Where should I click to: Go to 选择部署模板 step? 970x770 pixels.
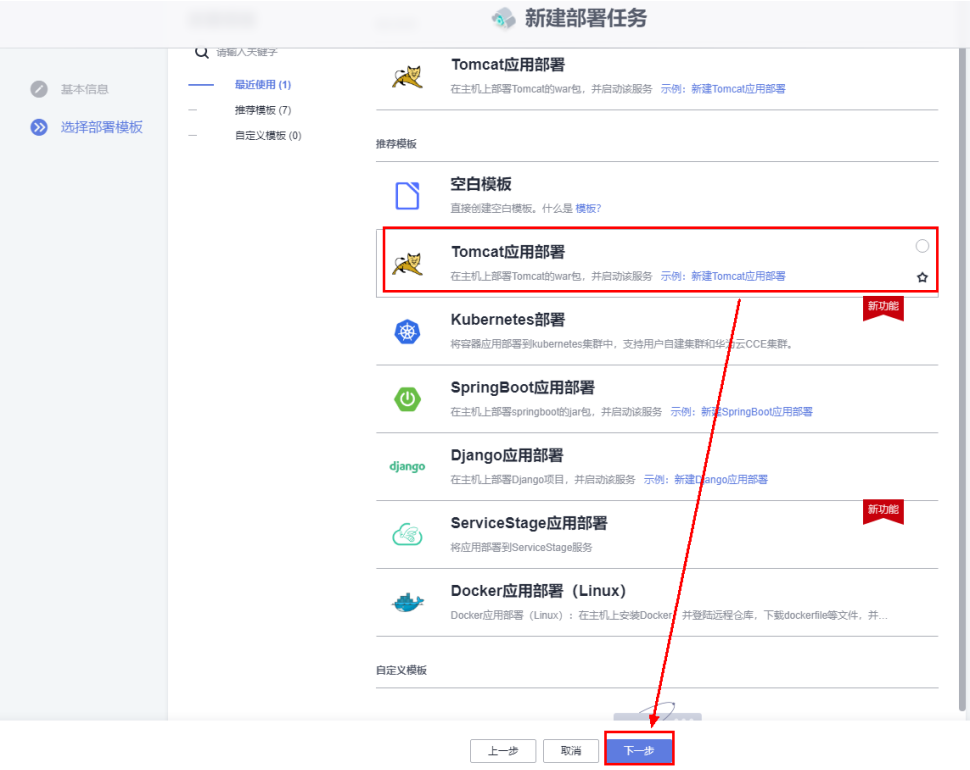tap(101, 127)
